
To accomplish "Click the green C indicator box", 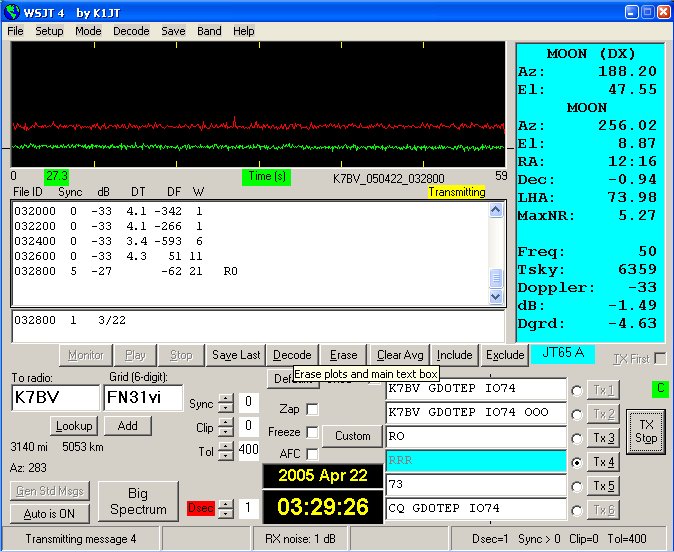I will point(659,388).
